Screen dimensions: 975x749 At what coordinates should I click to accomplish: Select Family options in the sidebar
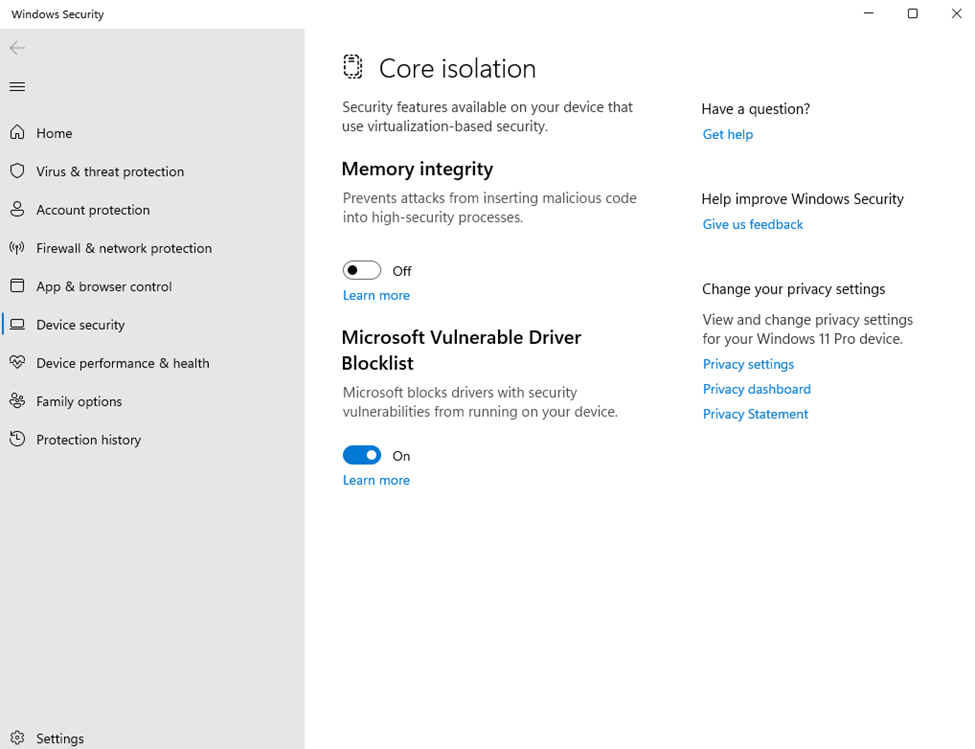pos(79,402)
